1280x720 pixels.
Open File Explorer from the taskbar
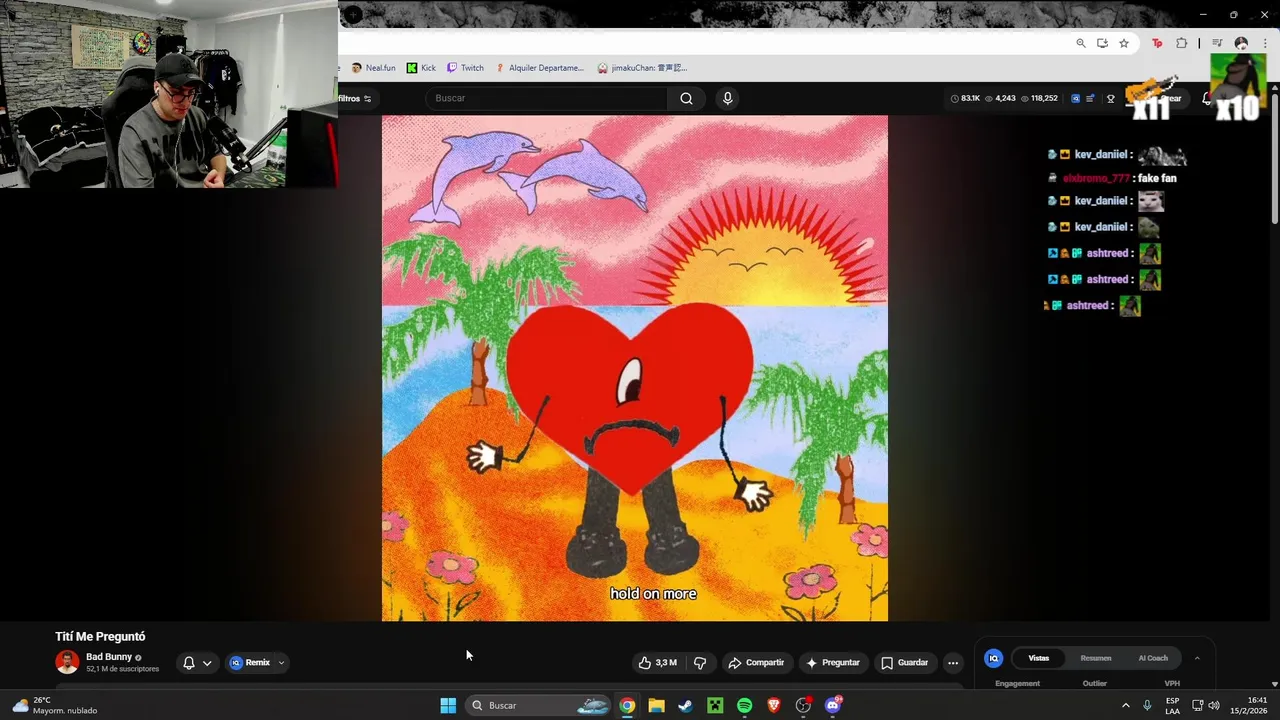tap(656, 705)
